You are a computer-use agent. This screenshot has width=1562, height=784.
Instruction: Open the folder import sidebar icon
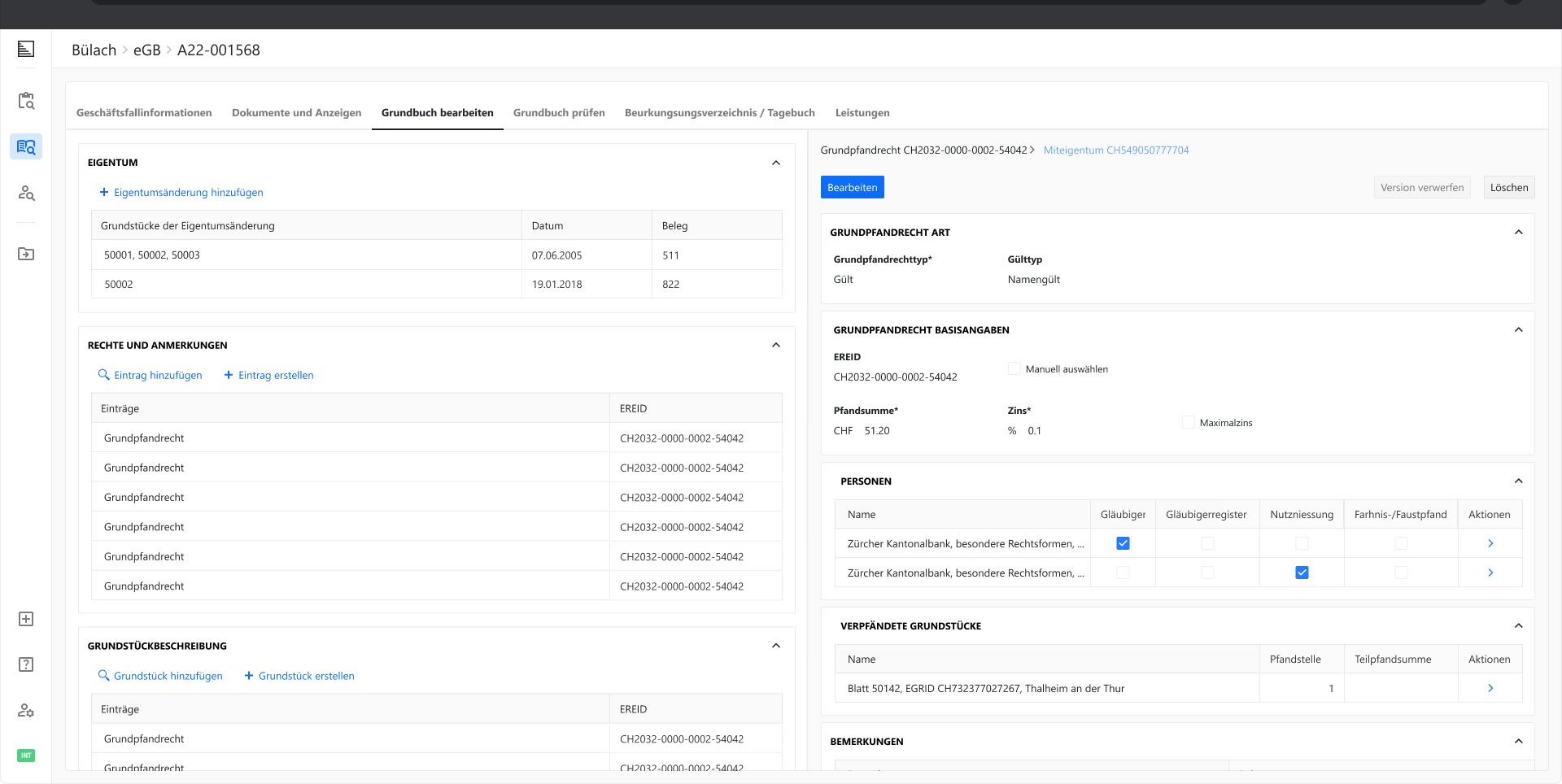(x=26, y=254)
